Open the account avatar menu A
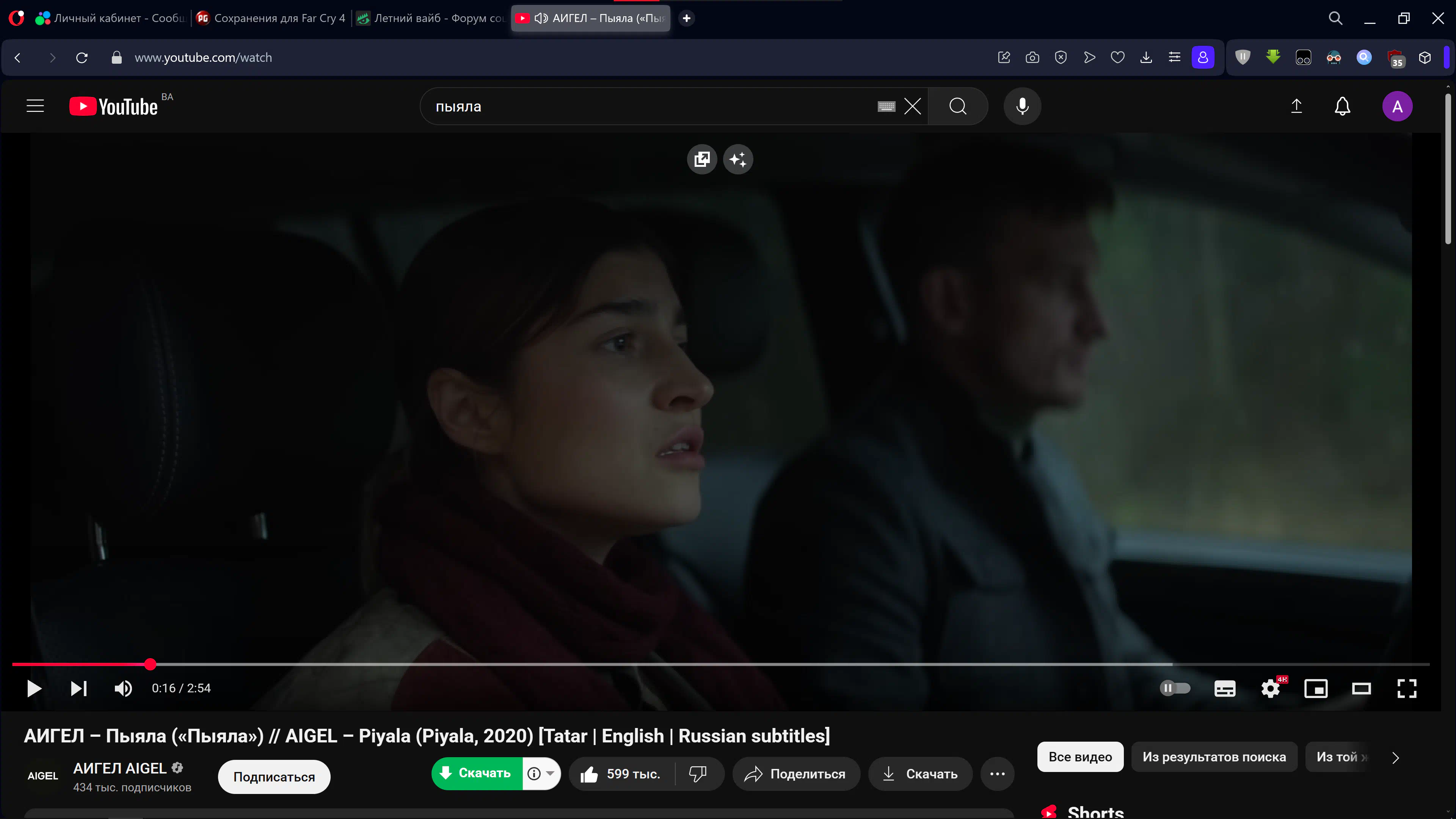 point(1397,106)
